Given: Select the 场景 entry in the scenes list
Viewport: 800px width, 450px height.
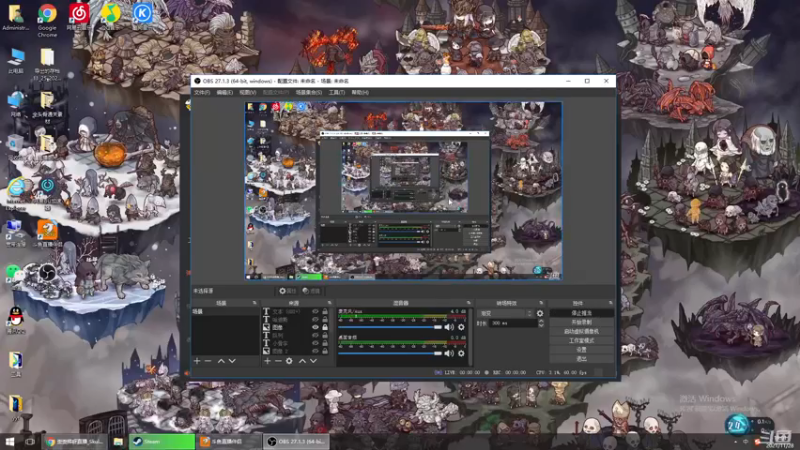Looking at the screenshot, I should (225, 311).
